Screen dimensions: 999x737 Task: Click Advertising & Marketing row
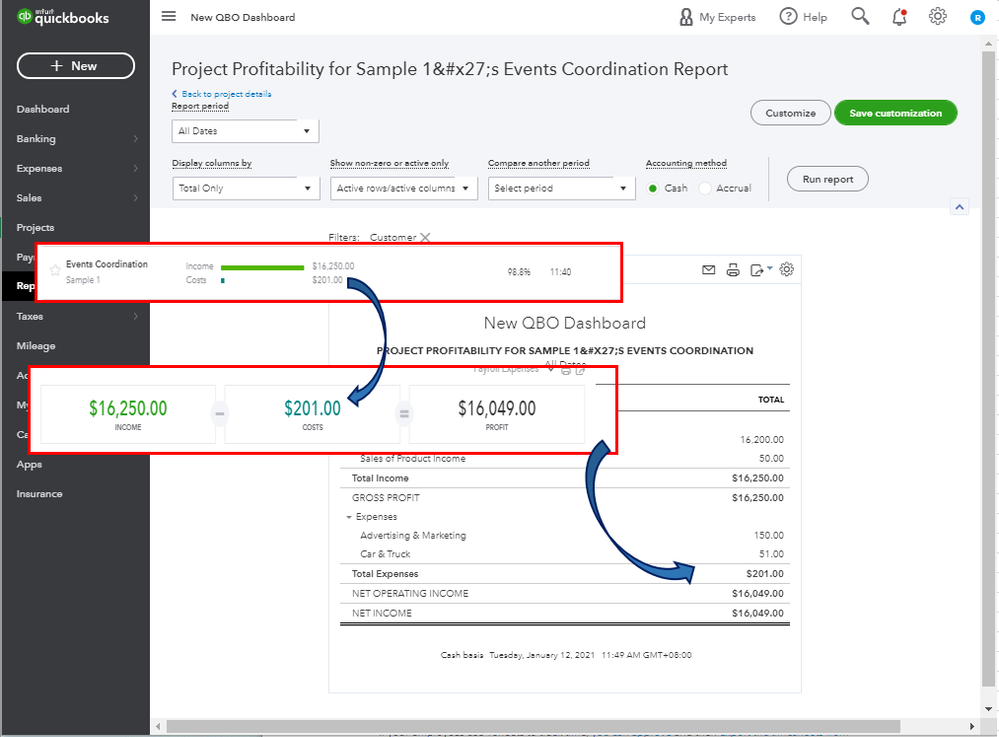[564, 536]
